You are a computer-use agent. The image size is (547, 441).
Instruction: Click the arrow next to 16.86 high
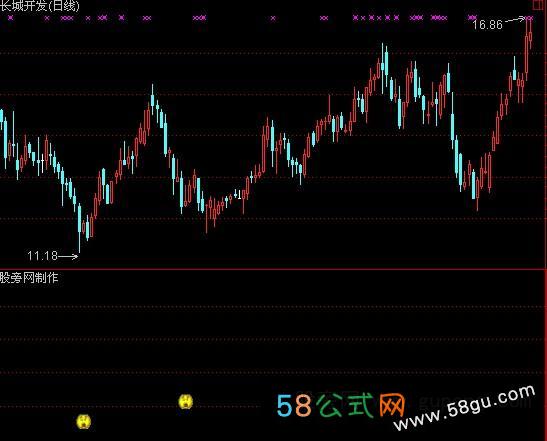(x=515, y=20)
